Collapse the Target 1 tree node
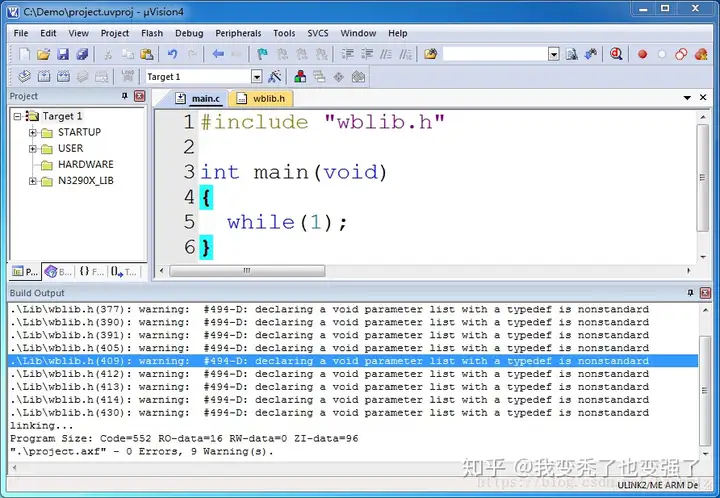The height and width of the screenshot is (498, 720). (x=17, y=116)
